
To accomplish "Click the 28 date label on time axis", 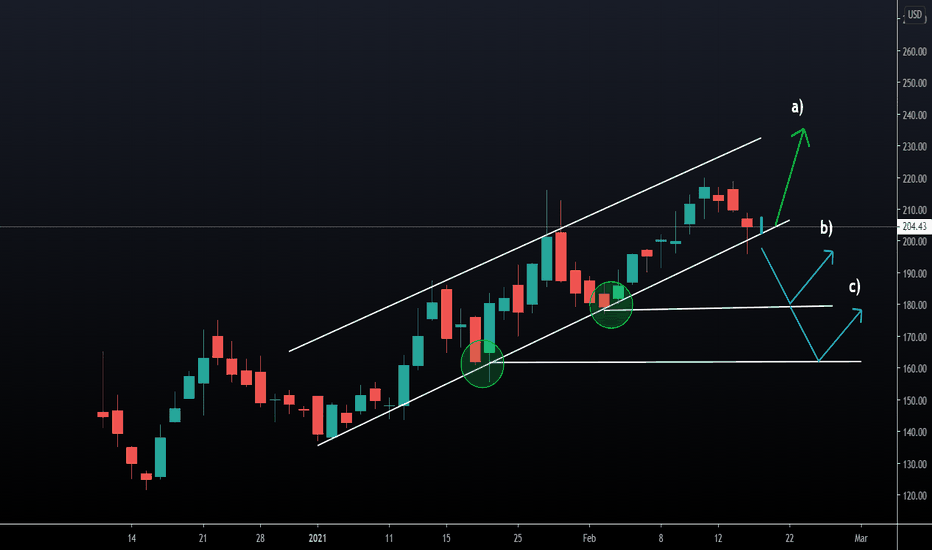I will click(260, 538).
